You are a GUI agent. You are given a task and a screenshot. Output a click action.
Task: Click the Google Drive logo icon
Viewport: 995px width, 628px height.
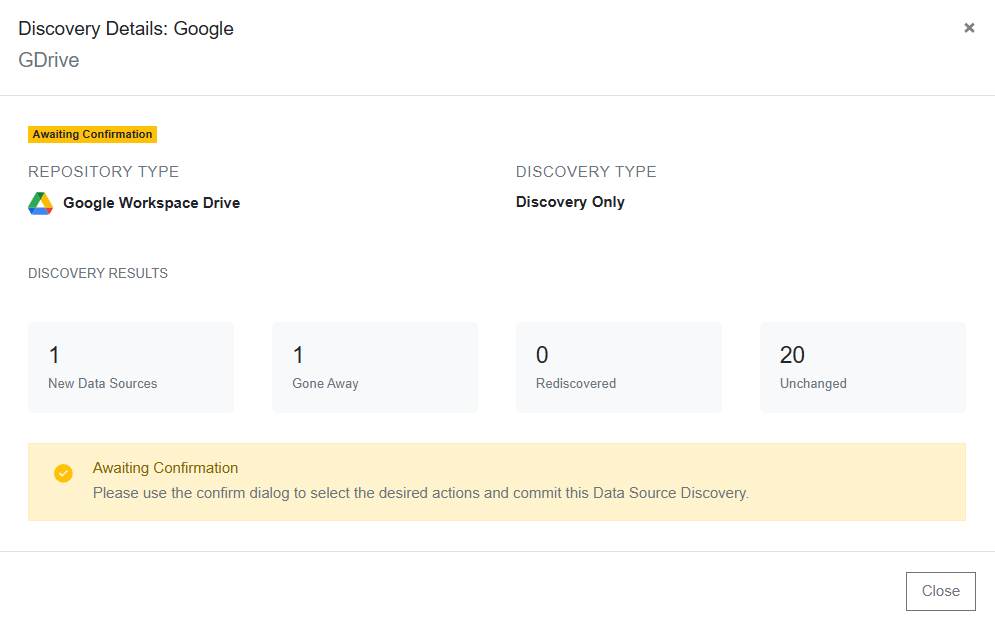pyautogui.click(x=41, y=203)
